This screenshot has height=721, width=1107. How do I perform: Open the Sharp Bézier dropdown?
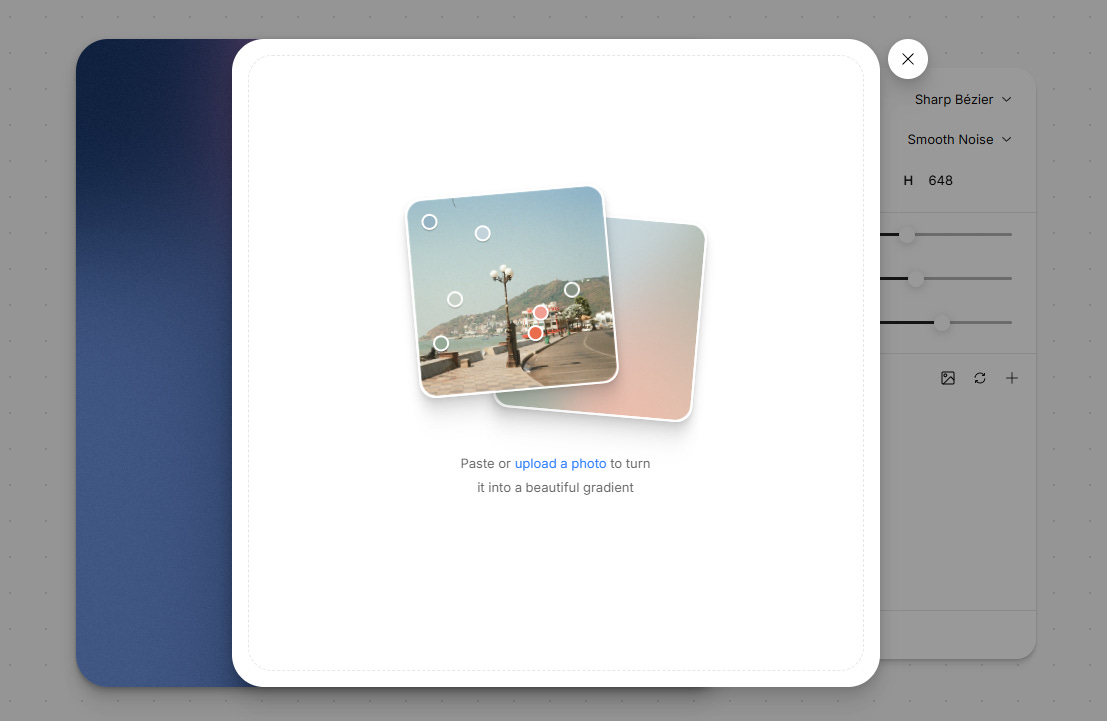(963, 100)
